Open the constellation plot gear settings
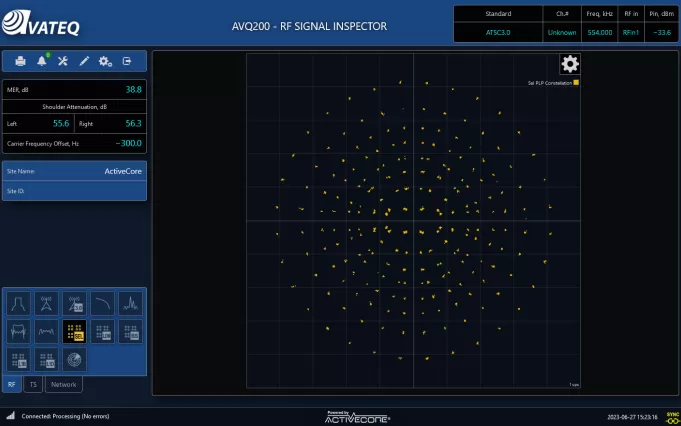 click(x=570, y=65)
